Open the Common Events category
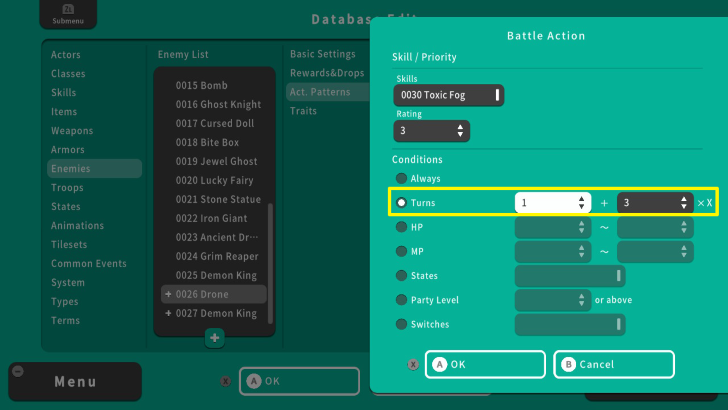Screen dimensions: 728x410 click(89, 264)
